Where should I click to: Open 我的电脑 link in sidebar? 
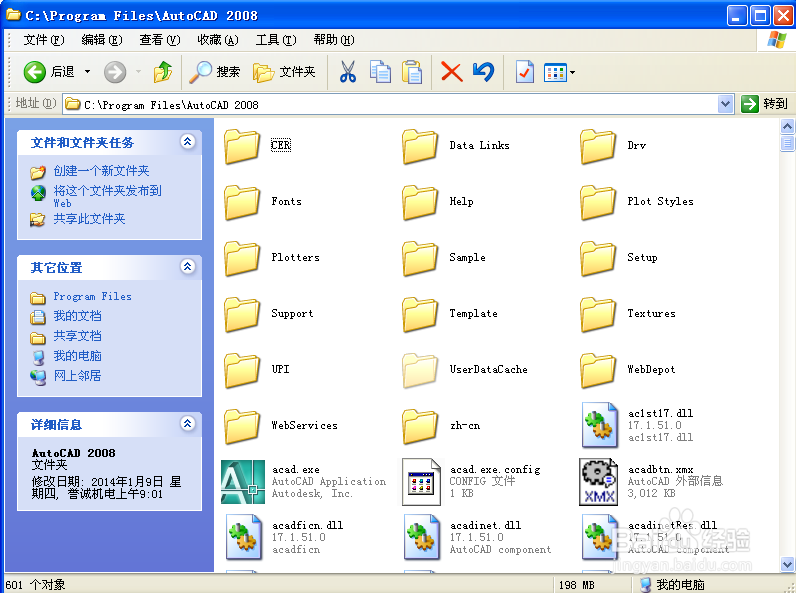point(77,356)
